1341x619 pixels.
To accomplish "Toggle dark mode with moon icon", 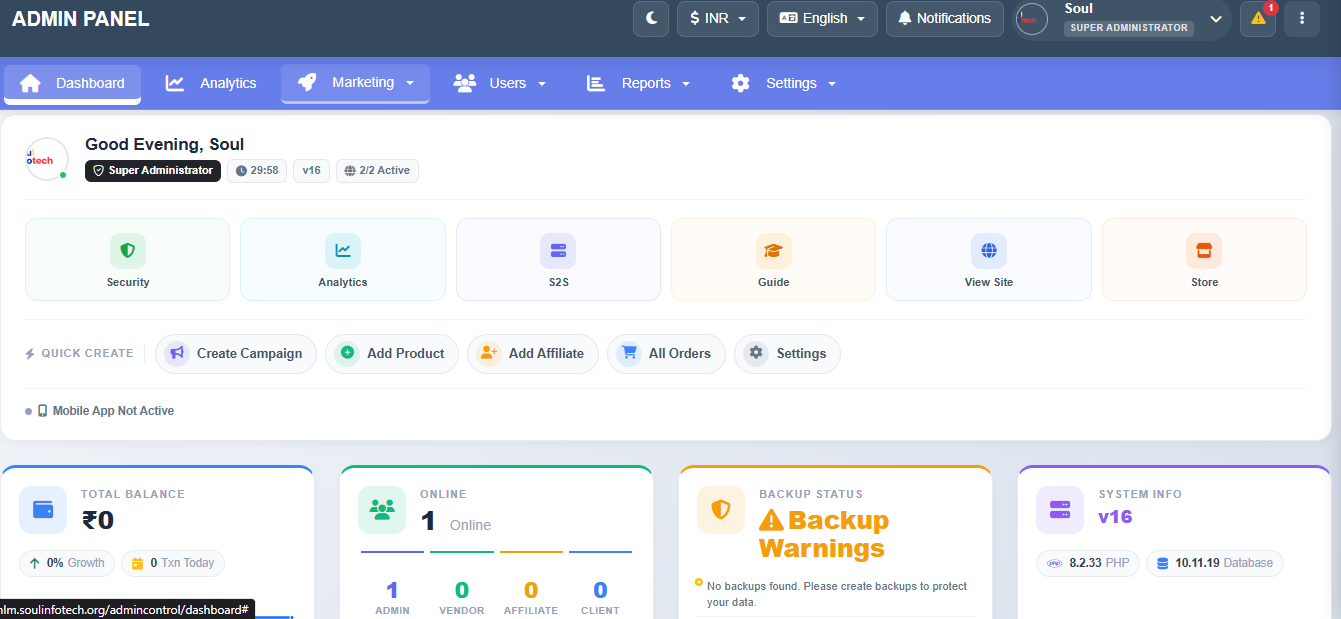I will (x=651, y=18).
